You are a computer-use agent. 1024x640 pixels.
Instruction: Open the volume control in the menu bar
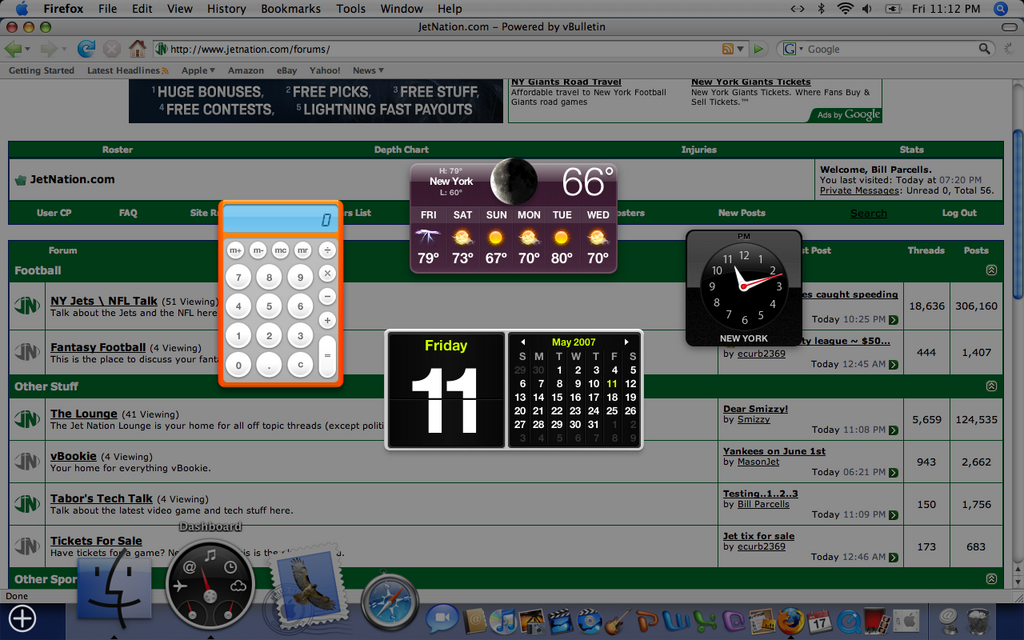(867, 8)
